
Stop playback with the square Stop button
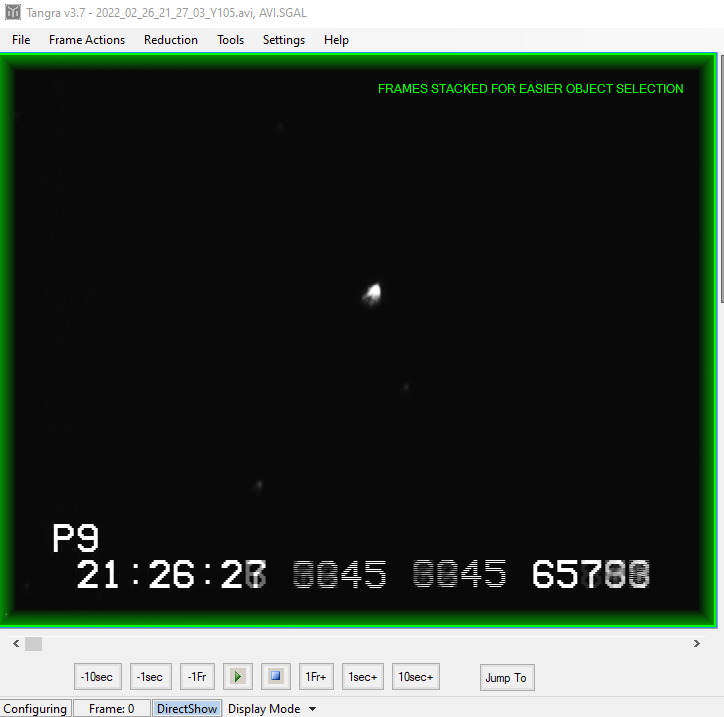click(276, 677)
